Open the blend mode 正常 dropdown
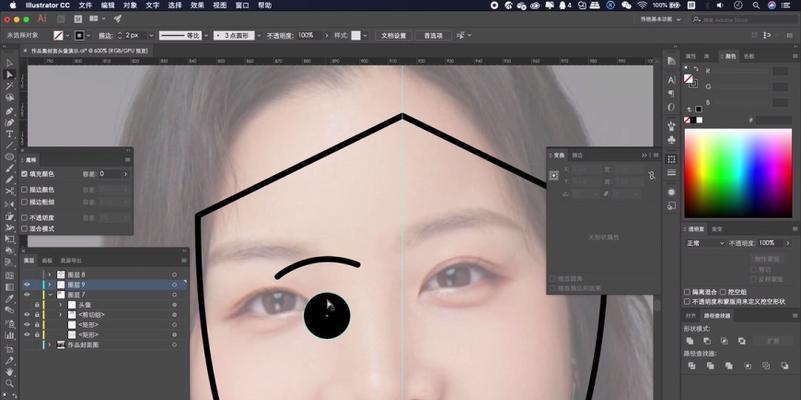The height and width of the screenshot is (400, 801). [x=705, y=243]
